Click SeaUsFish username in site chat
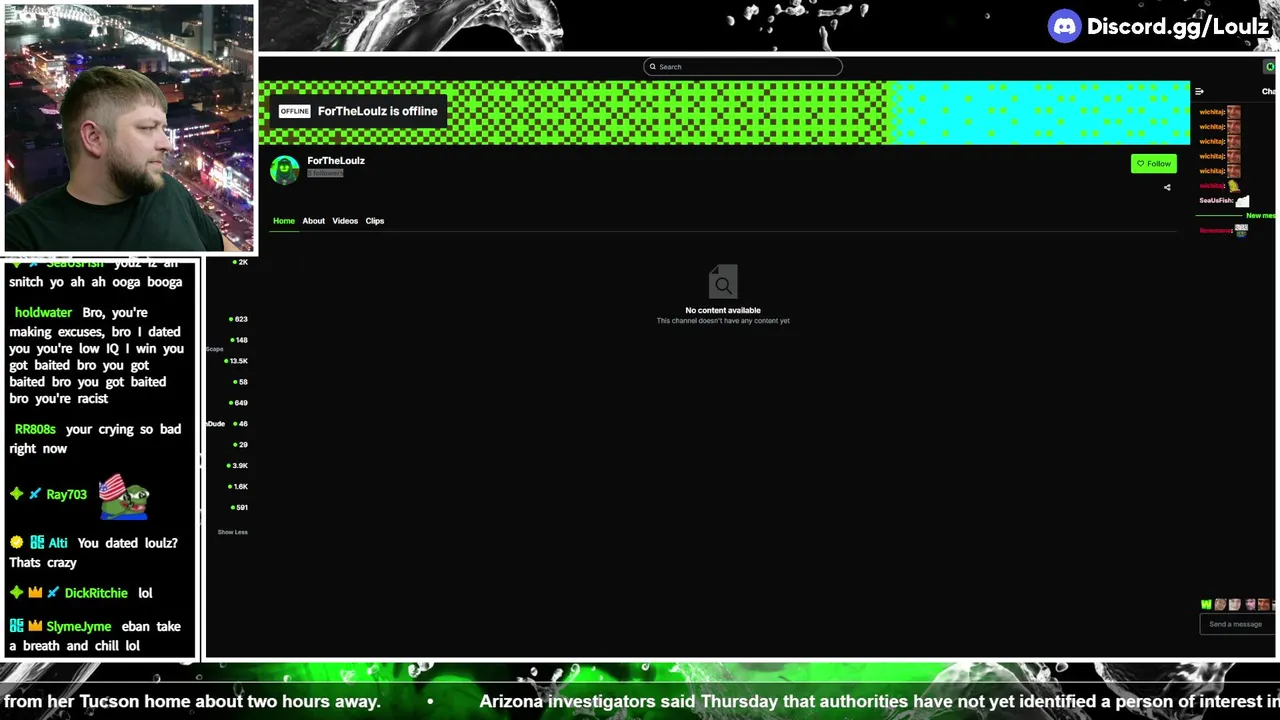This screenshot has height=720, width=1280. tap(1216, 201)
